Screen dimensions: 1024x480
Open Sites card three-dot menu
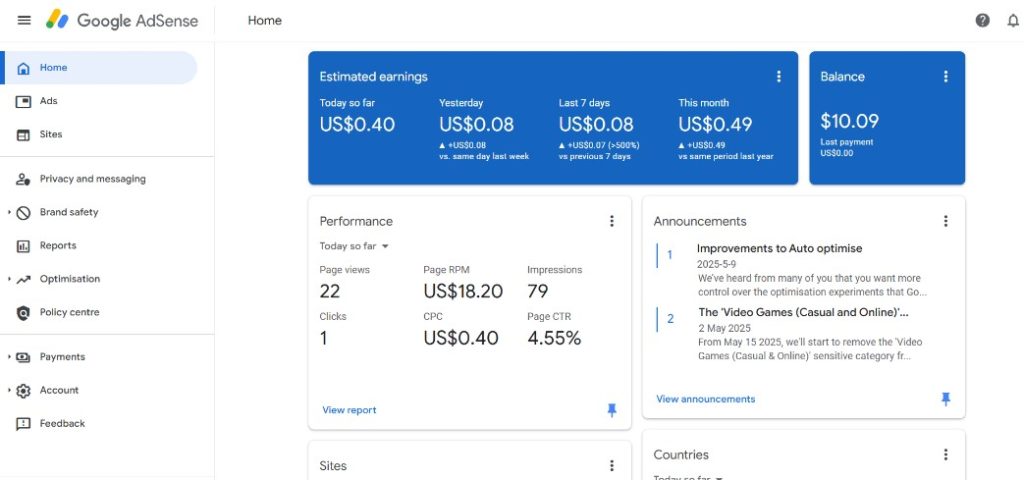(612, 466)
